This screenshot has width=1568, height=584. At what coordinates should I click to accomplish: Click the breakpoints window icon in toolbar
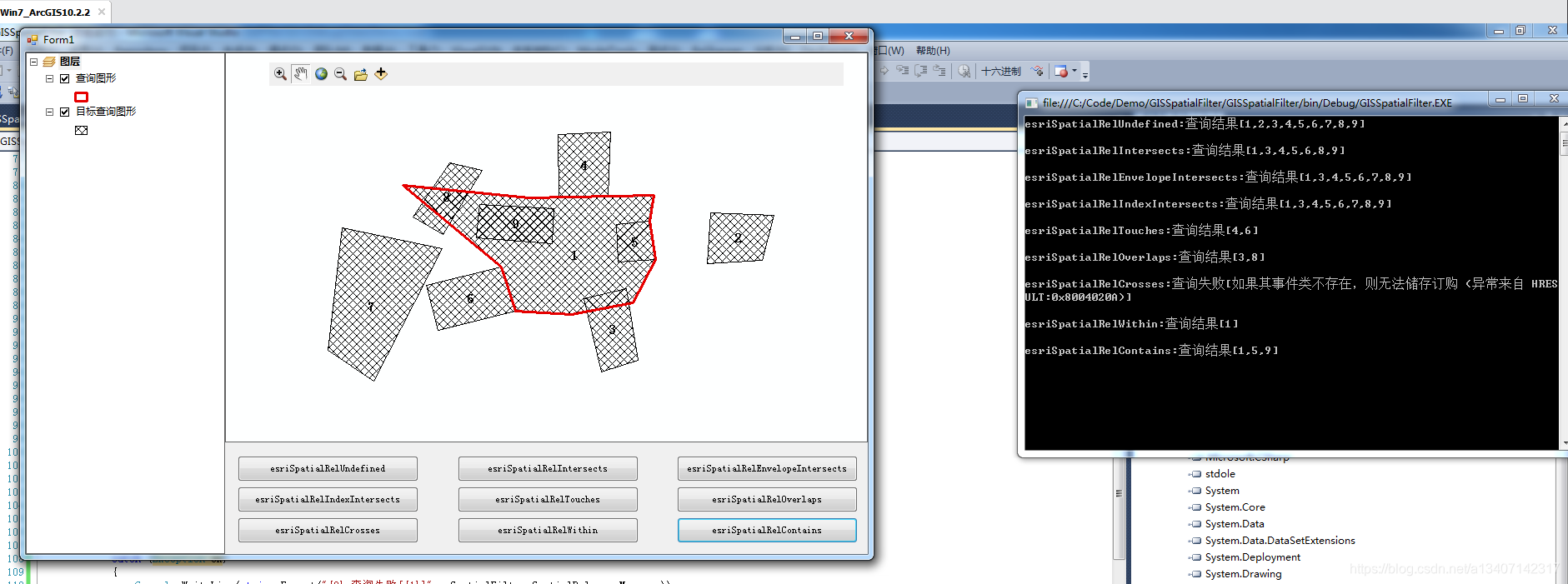[1061, 72]
